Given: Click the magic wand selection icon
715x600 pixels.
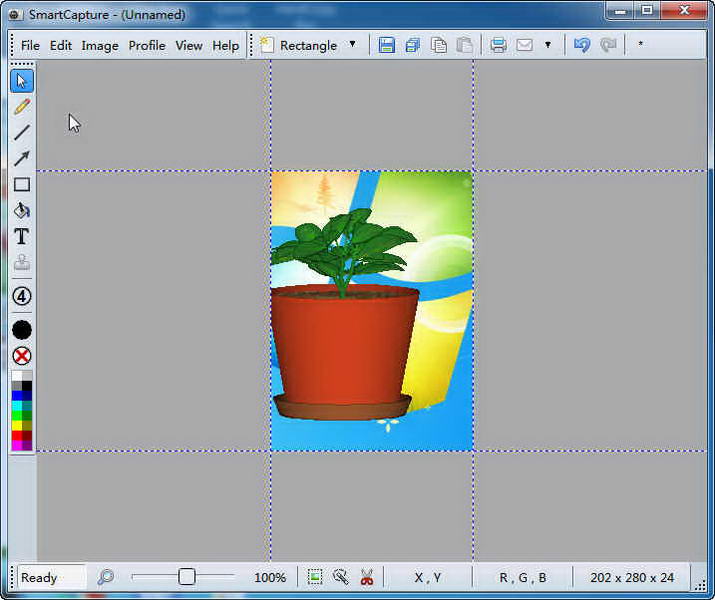Looking at the screenshot, I should click(x=341, y=577).
